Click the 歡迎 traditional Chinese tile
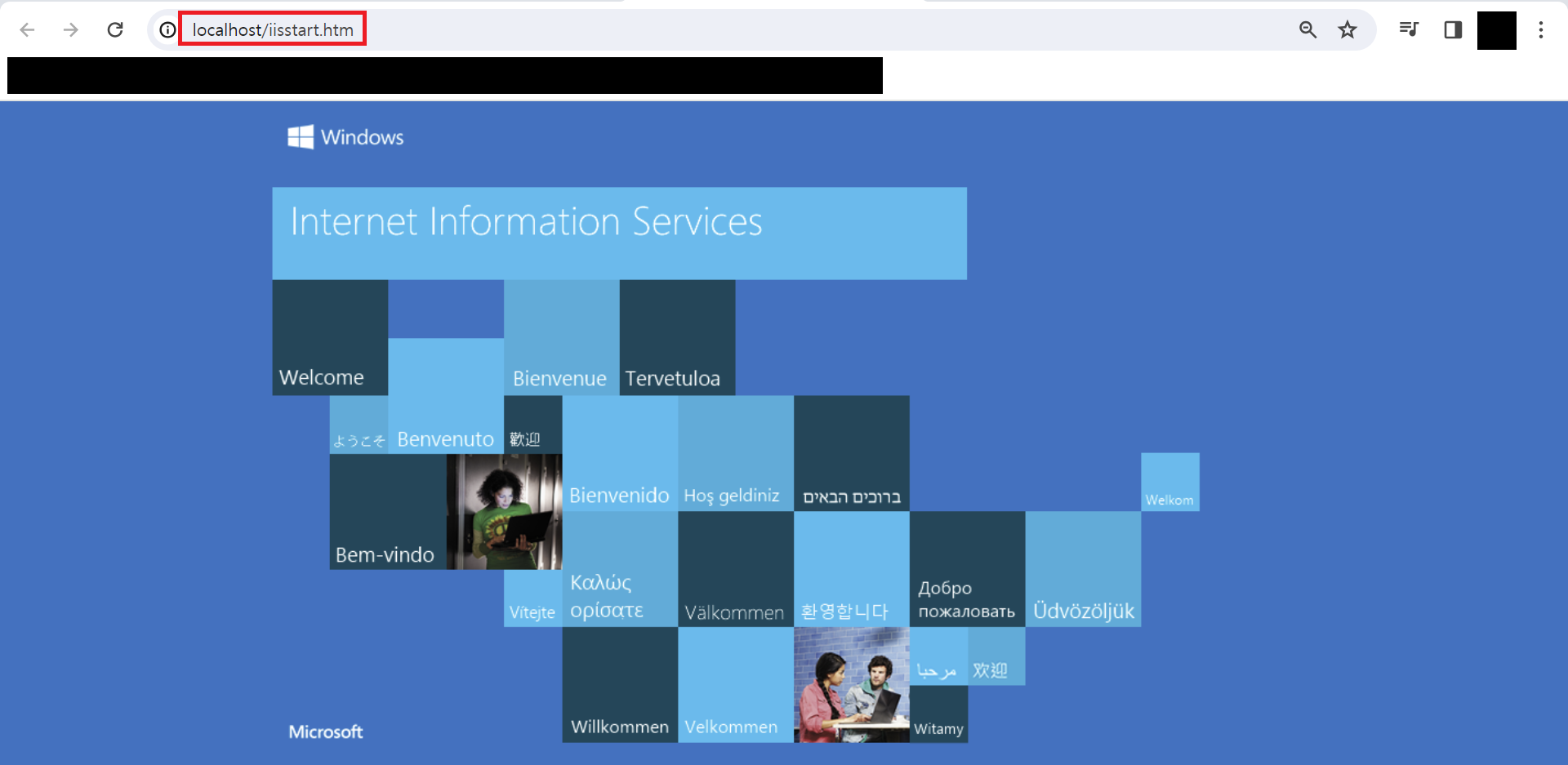1568x765 pixels. (x=532, y=425)
